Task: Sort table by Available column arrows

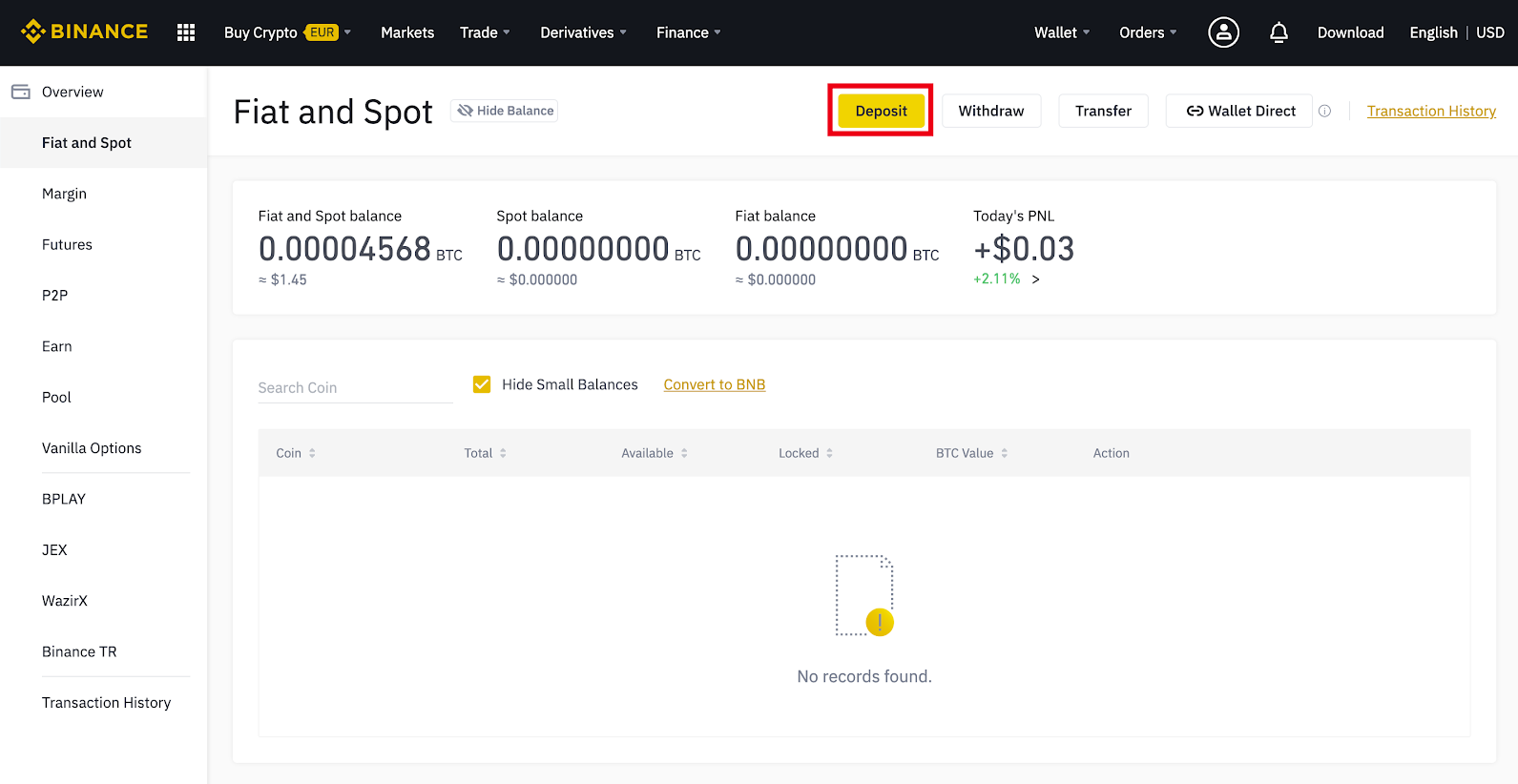Action: pos(684,453)
